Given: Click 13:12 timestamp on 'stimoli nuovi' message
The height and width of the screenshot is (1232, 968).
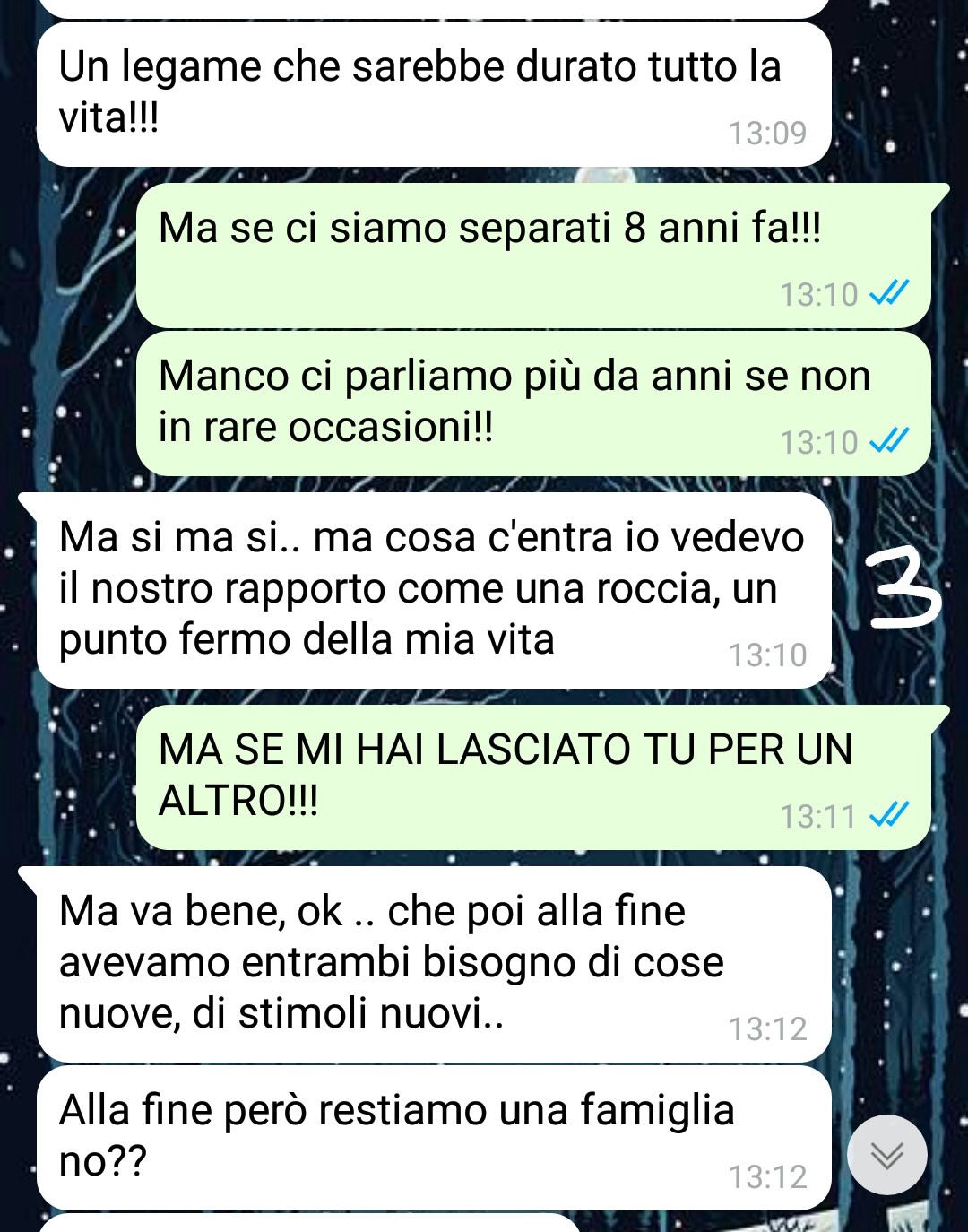Looking at the screenshot, I should 768,1029.
